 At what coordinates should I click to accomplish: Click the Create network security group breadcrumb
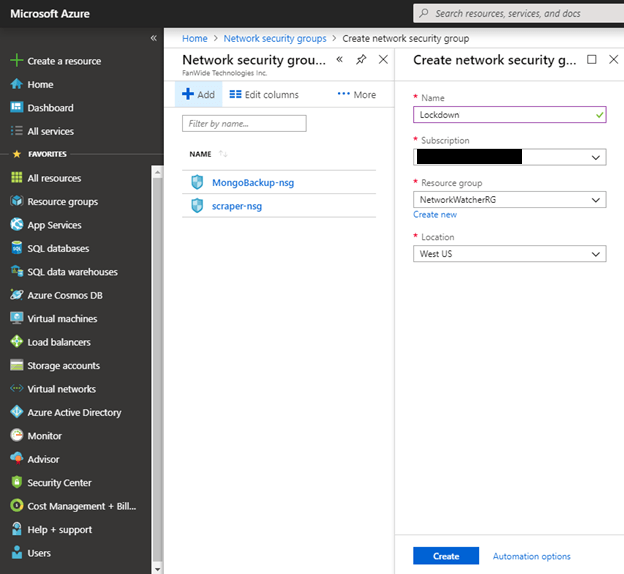[406, 39]
